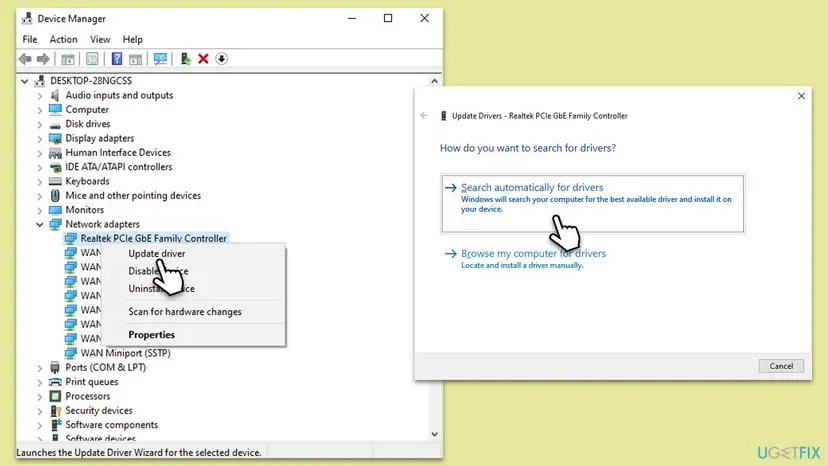The image size is (828, 466).
Task: Select Realtek PCIe GbE Family Controller
Action: pos(153,238)
